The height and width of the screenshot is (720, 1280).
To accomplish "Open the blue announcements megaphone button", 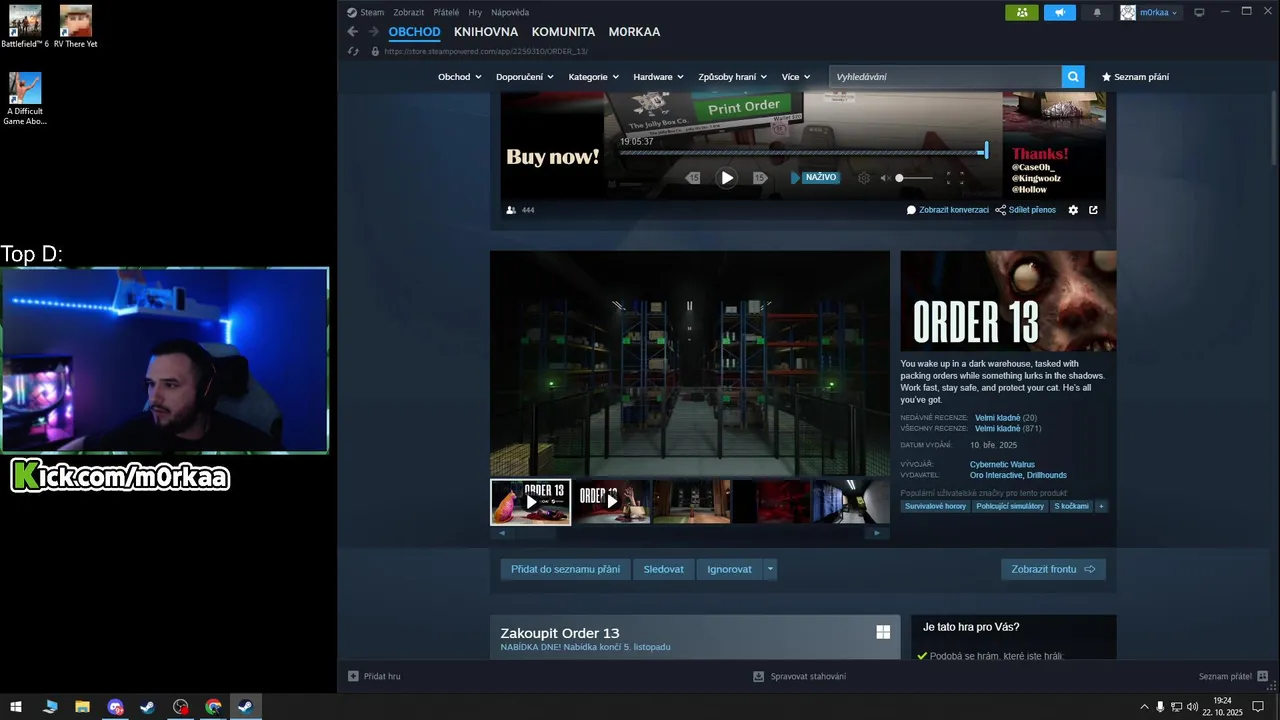I will (1060, 13).
